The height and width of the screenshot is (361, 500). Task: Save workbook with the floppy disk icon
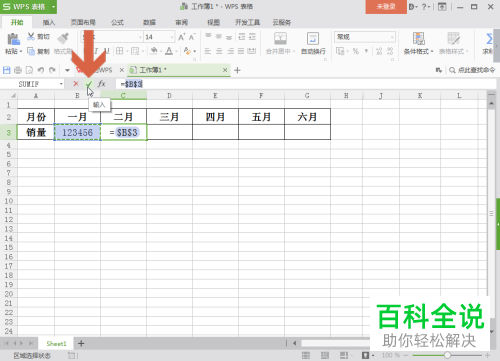[x=7, y=70]
